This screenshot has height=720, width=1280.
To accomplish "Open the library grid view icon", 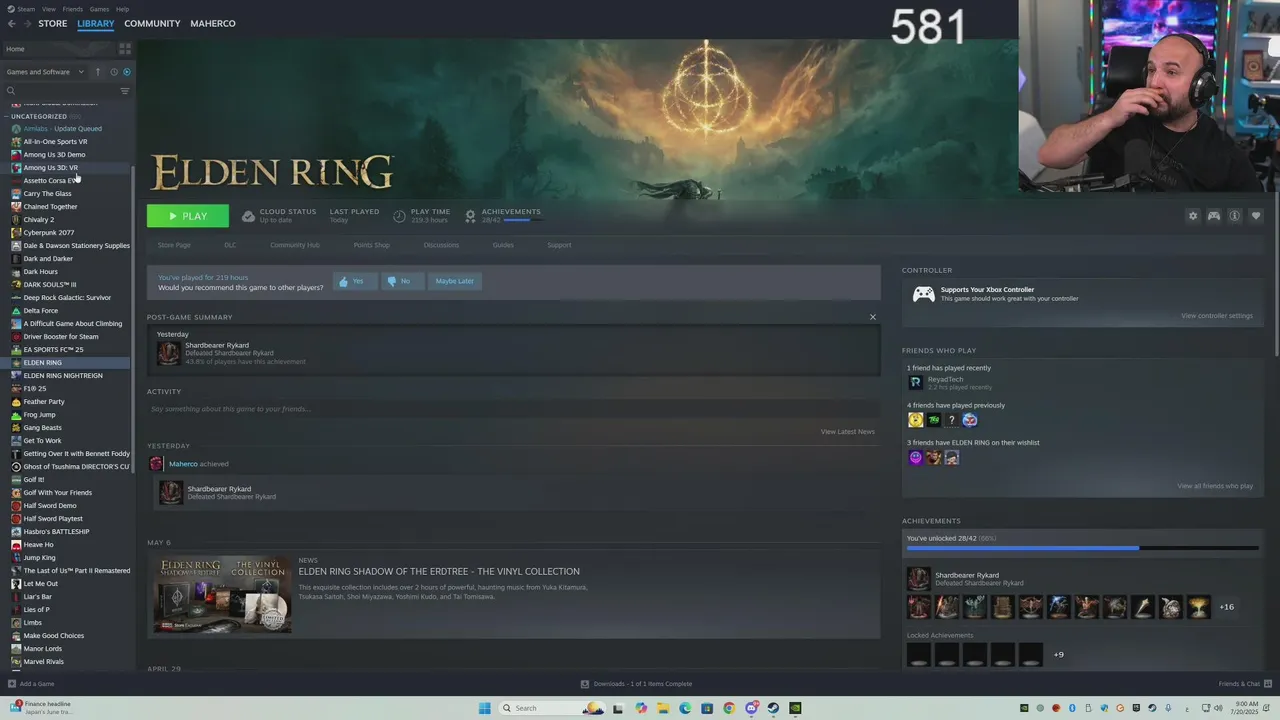I will coord(125,48).
